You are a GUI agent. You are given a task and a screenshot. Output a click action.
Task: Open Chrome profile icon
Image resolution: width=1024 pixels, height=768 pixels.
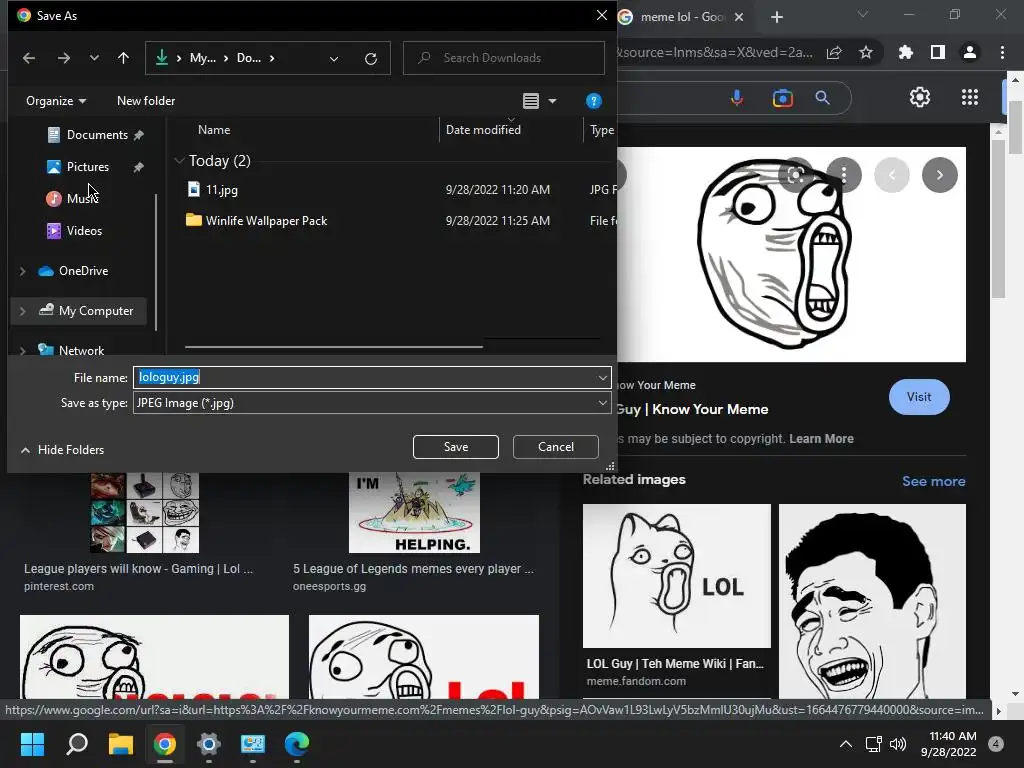pyautogui.click(x=970, y=52)
